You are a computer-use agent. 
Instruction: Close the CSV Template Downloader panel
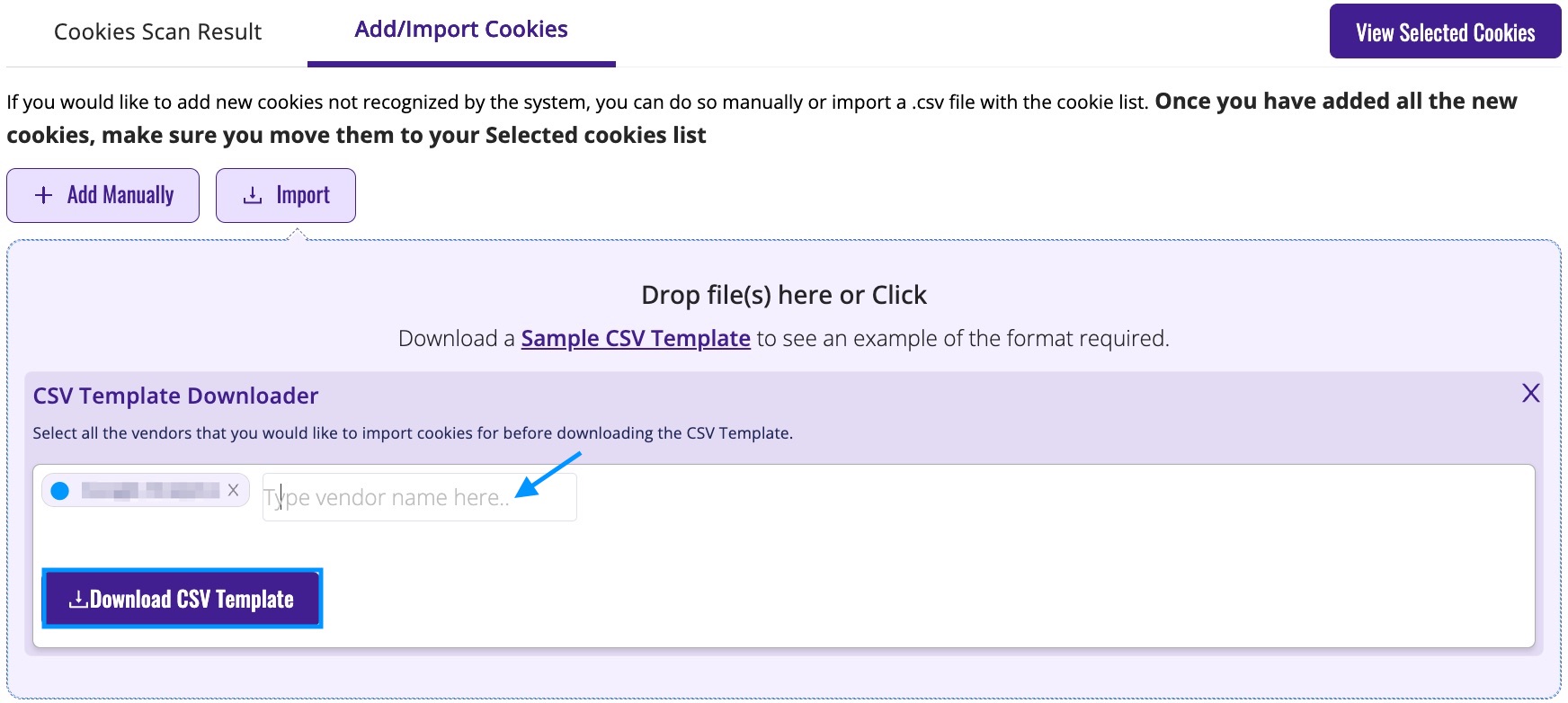tap(1530, 393)
